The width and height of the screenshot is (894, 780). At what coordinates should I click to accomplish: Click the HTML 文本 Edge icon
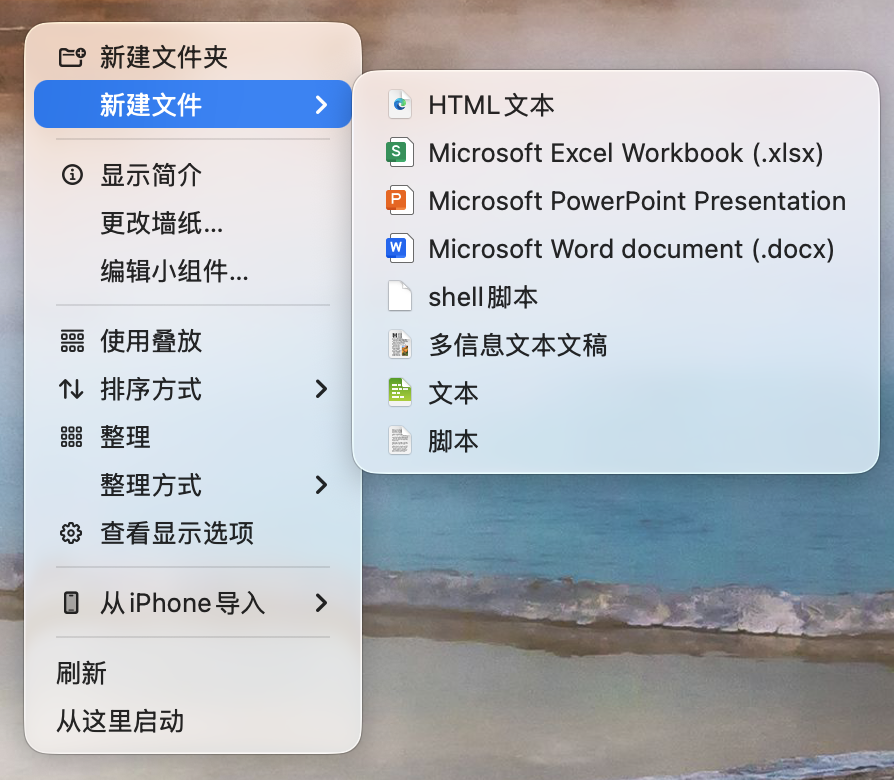pyautogui.click(x=400, y=104)
